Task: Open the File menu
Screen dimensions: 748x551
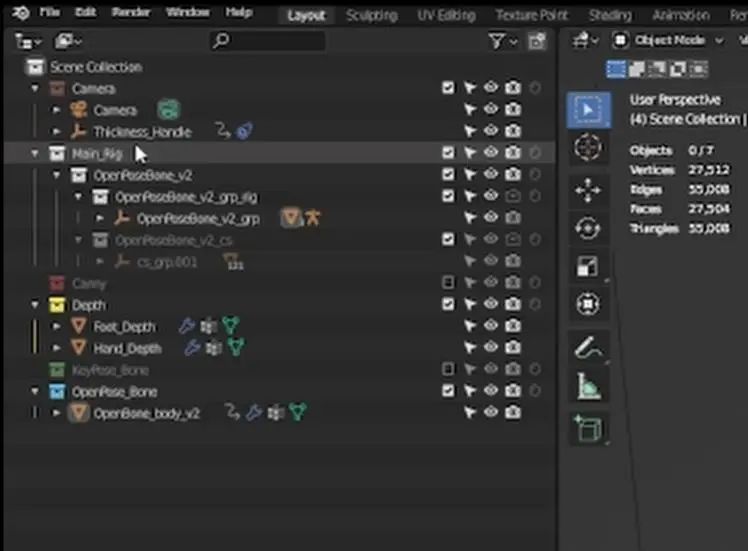Action: [49, 12]
